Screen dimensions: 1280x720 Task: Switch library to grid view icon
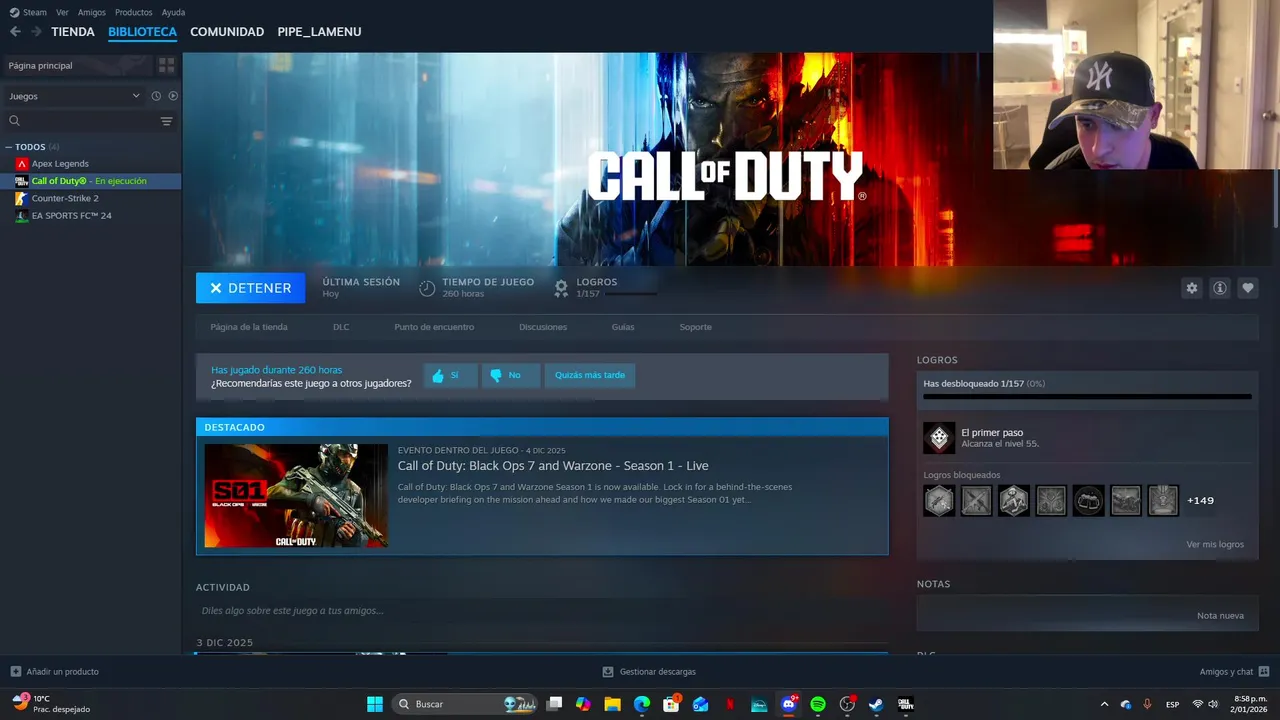click(x=166, y=65)
